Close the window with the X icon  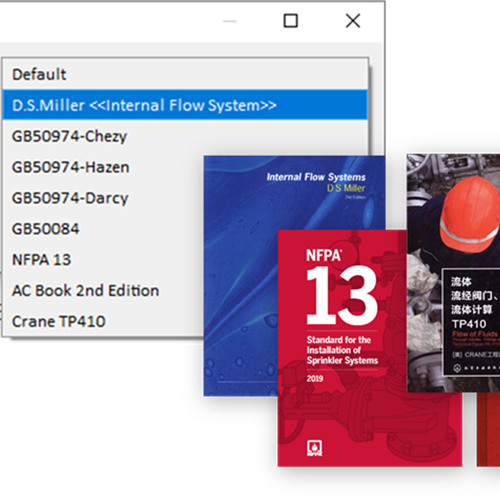(353, 21)
